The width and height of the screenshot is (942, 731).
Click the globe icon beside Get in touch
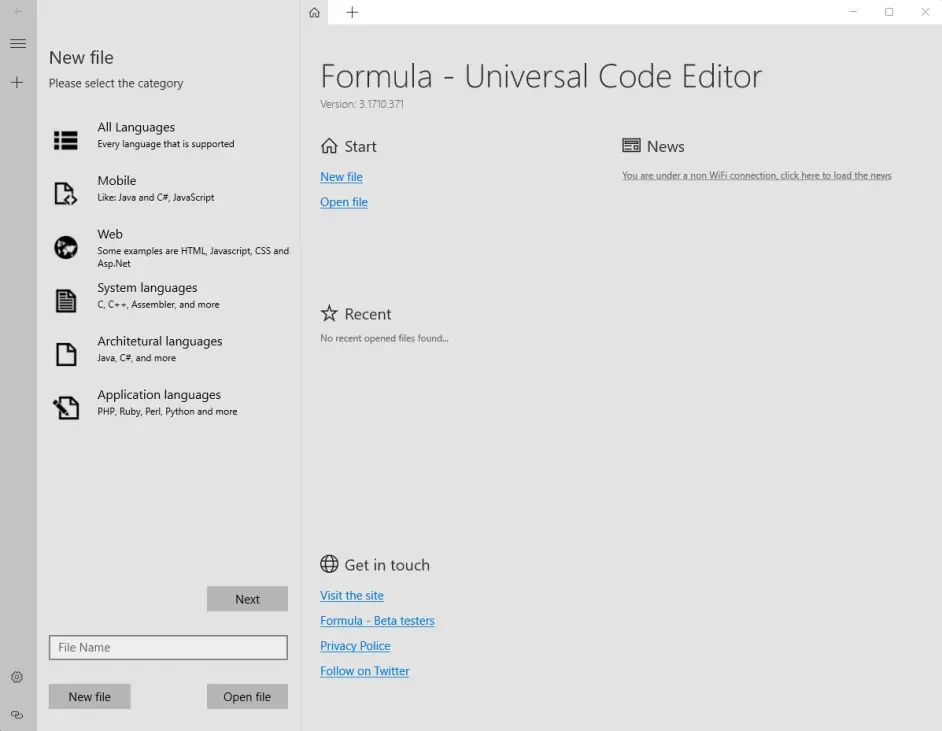329,564
